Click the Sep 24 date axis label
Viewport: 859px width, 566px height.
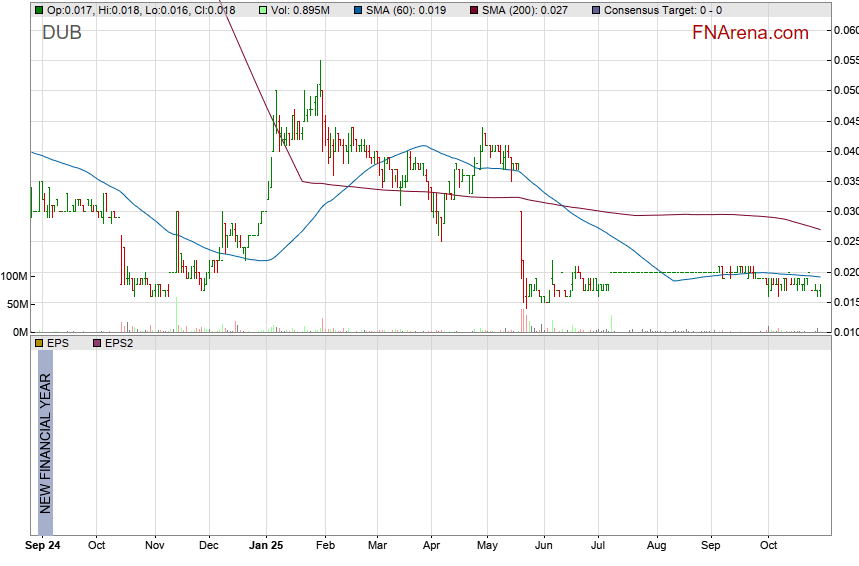pyautogui.click(x=42, y=547)
